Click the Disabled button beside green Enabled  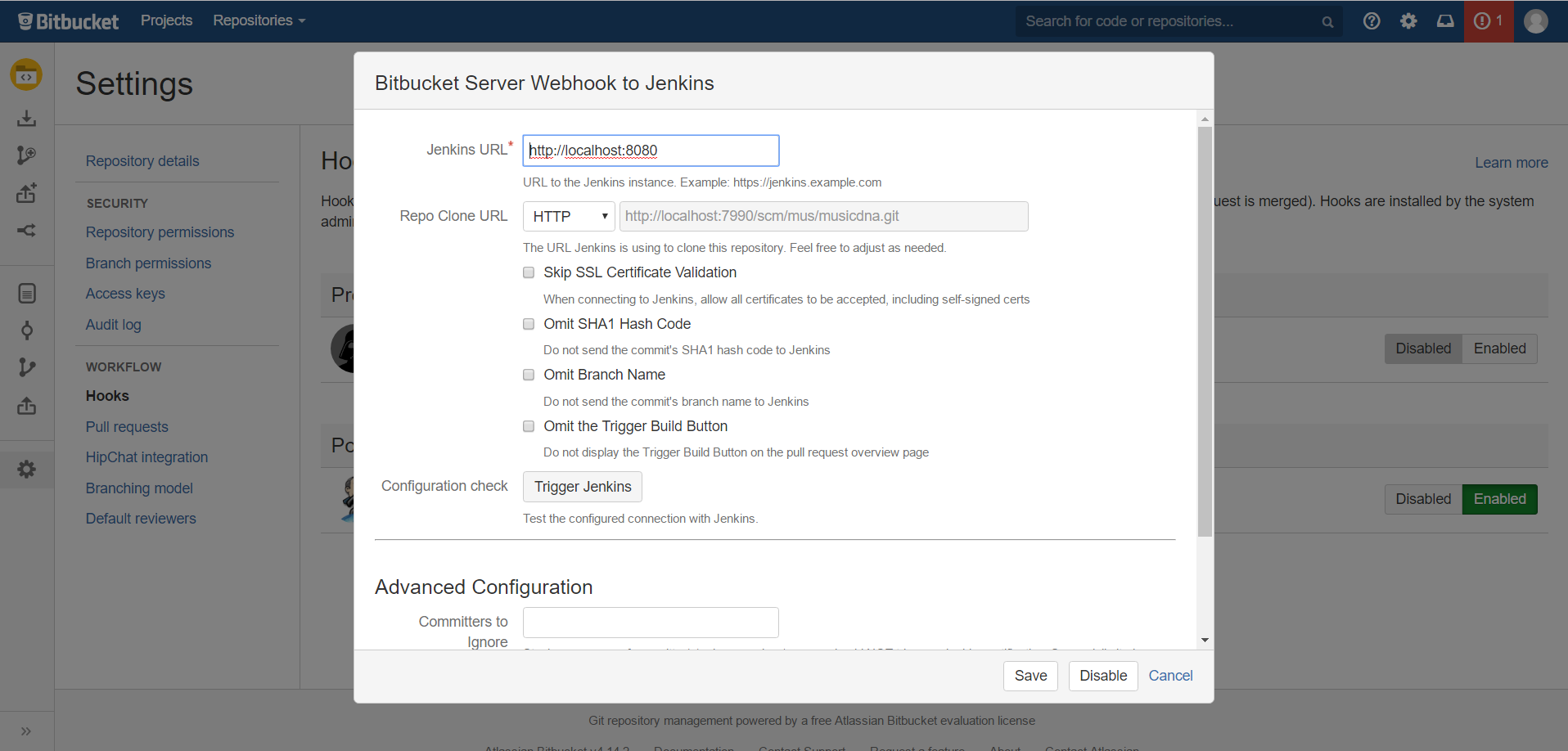coord(1423,499)
